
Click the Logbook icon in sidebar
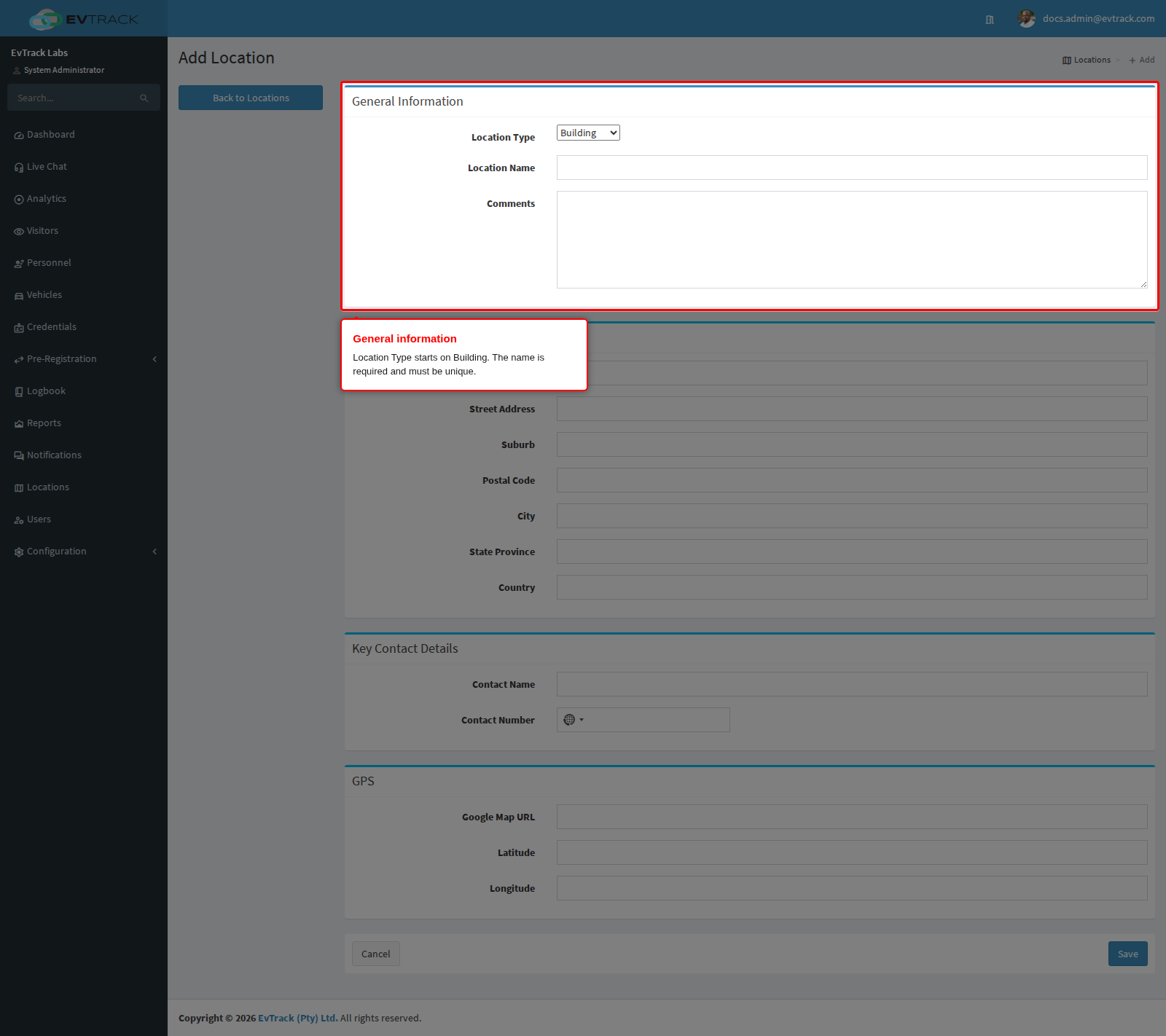(x=19, y=392)
